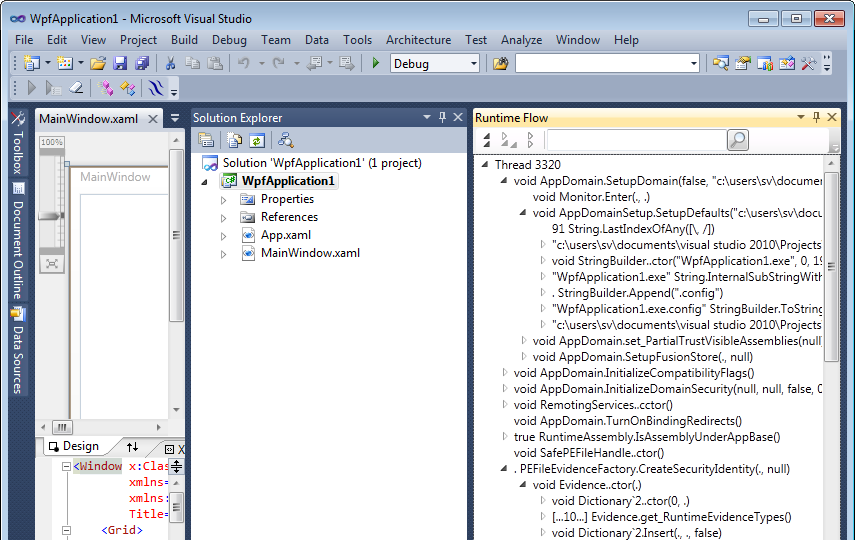Select MainWindow.xaml in Solution Explorer

(310, 253)
